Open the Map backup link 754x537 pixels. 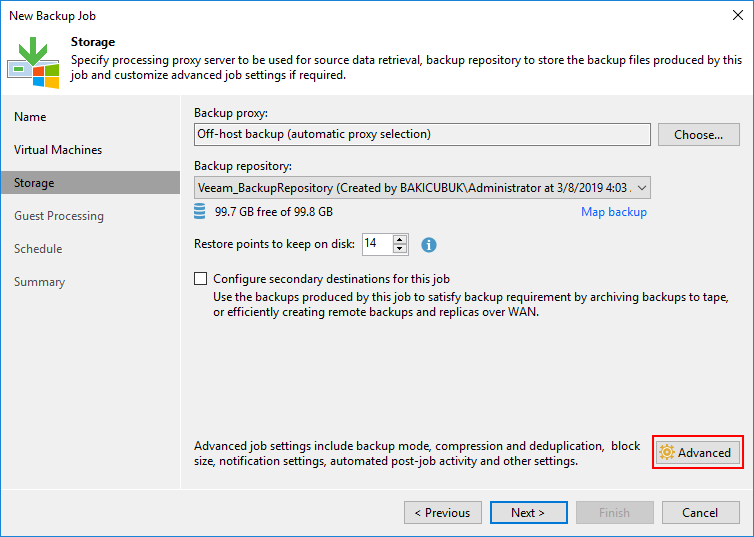point(614,212)
